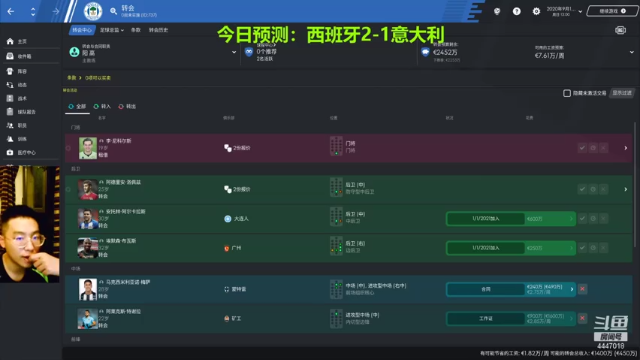Viewport: 640px width, 360px height.
Task: Cancel the work permit deal red X
Action: click(x=582, y=318)
